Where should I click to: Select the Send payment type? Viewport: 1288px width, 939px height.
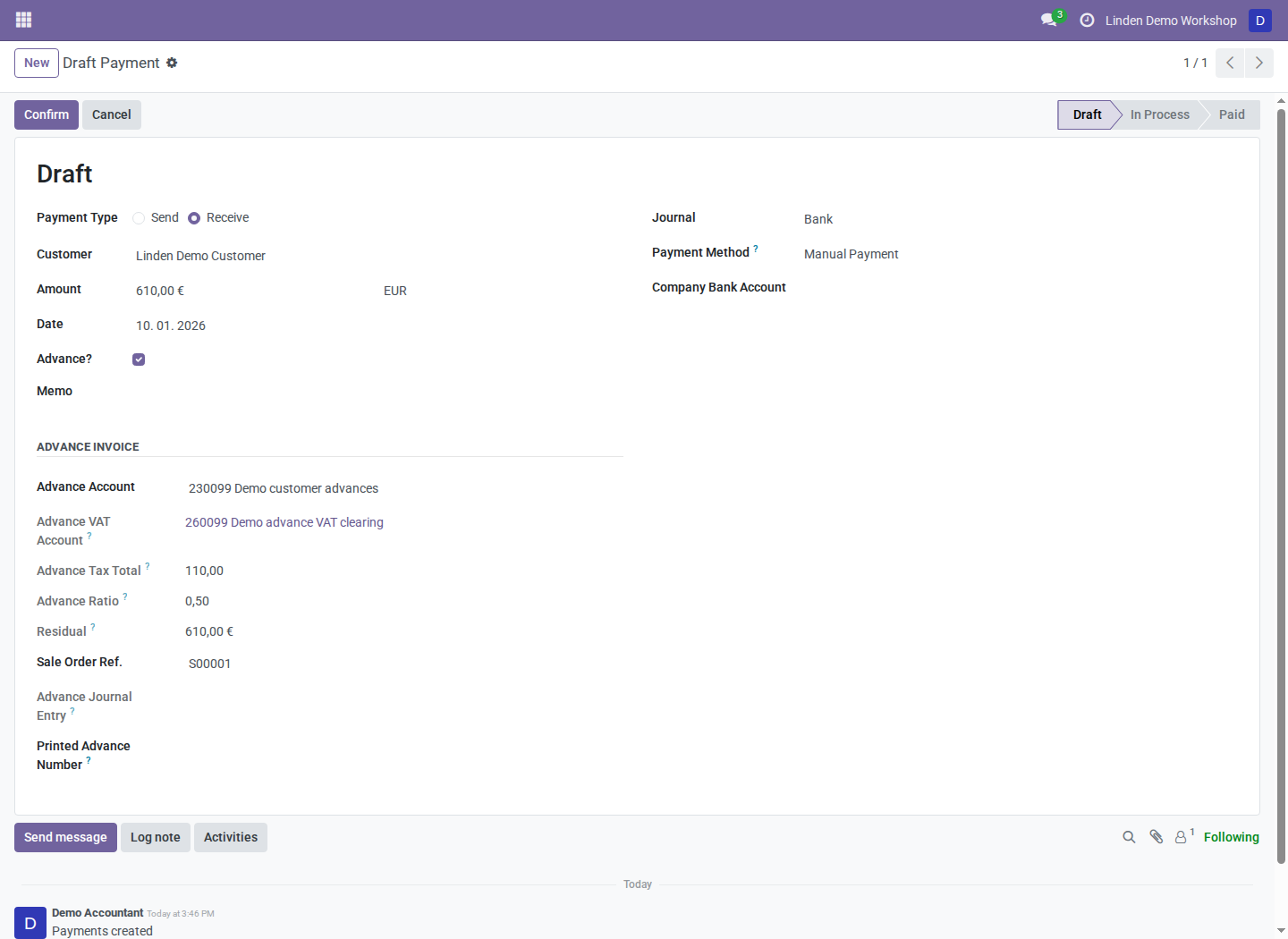(139, 218)
